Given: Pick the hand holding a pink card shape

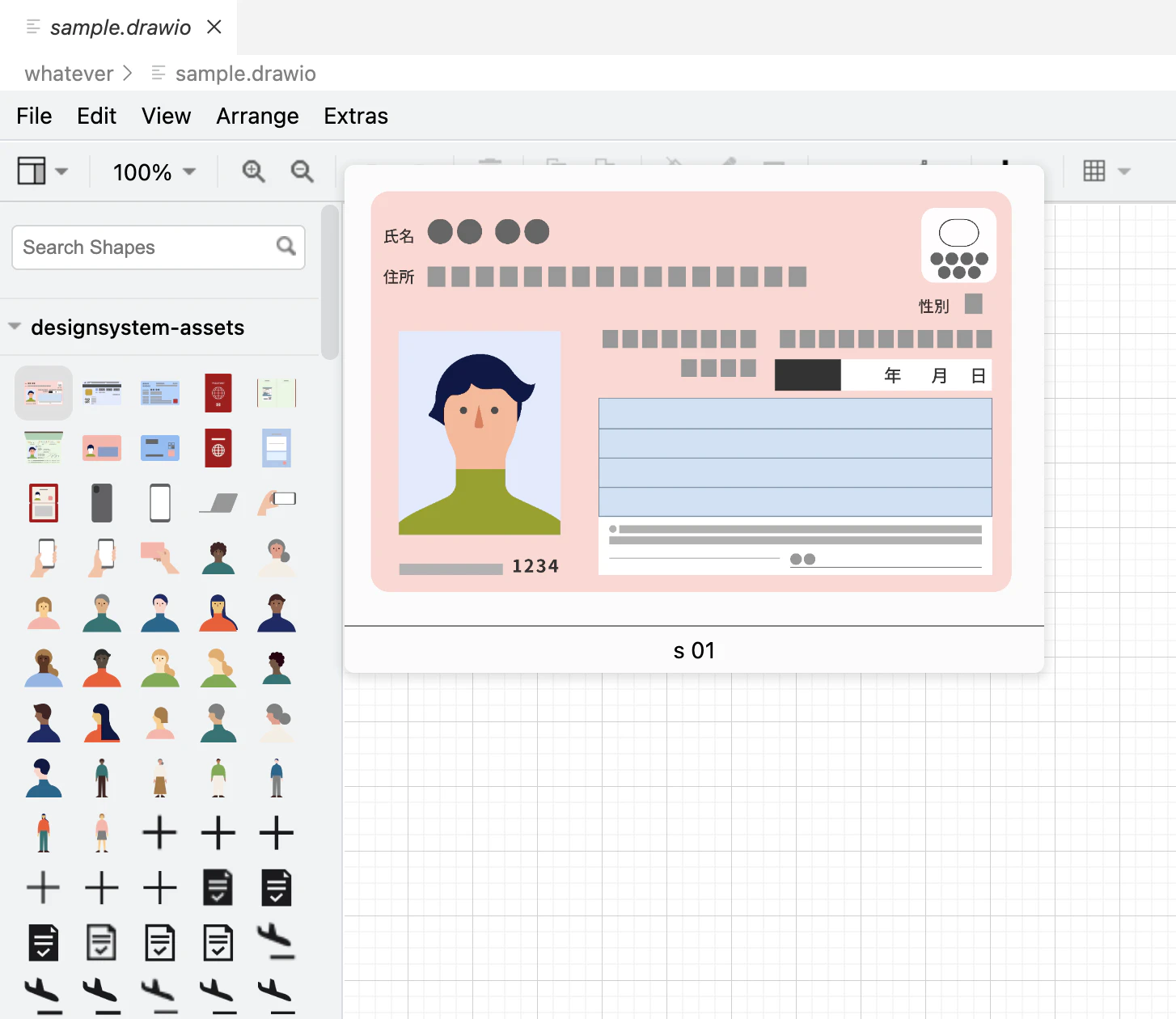Looking at the screenshot, I should pos(160,558).
